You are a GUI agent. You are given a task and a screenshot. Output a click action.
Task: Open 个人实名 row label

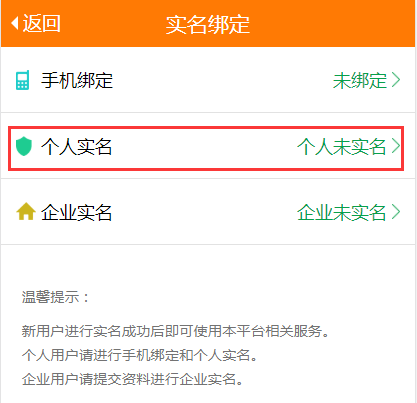pos(76,146)
